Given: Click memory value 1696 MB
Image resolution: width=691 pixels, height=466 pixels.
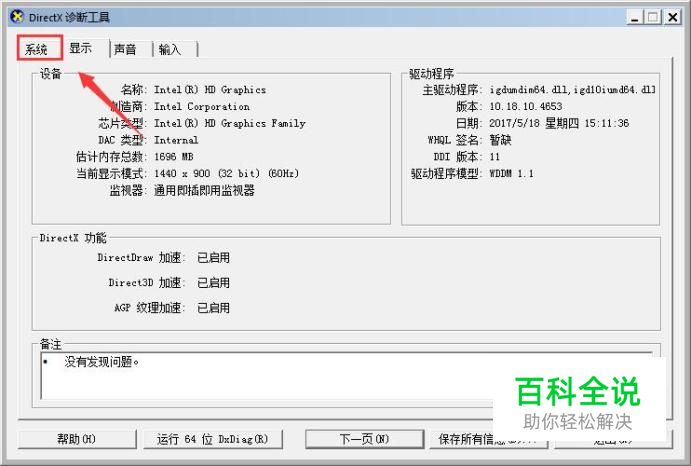Looking at the screenshot, I should click(174, 157).
